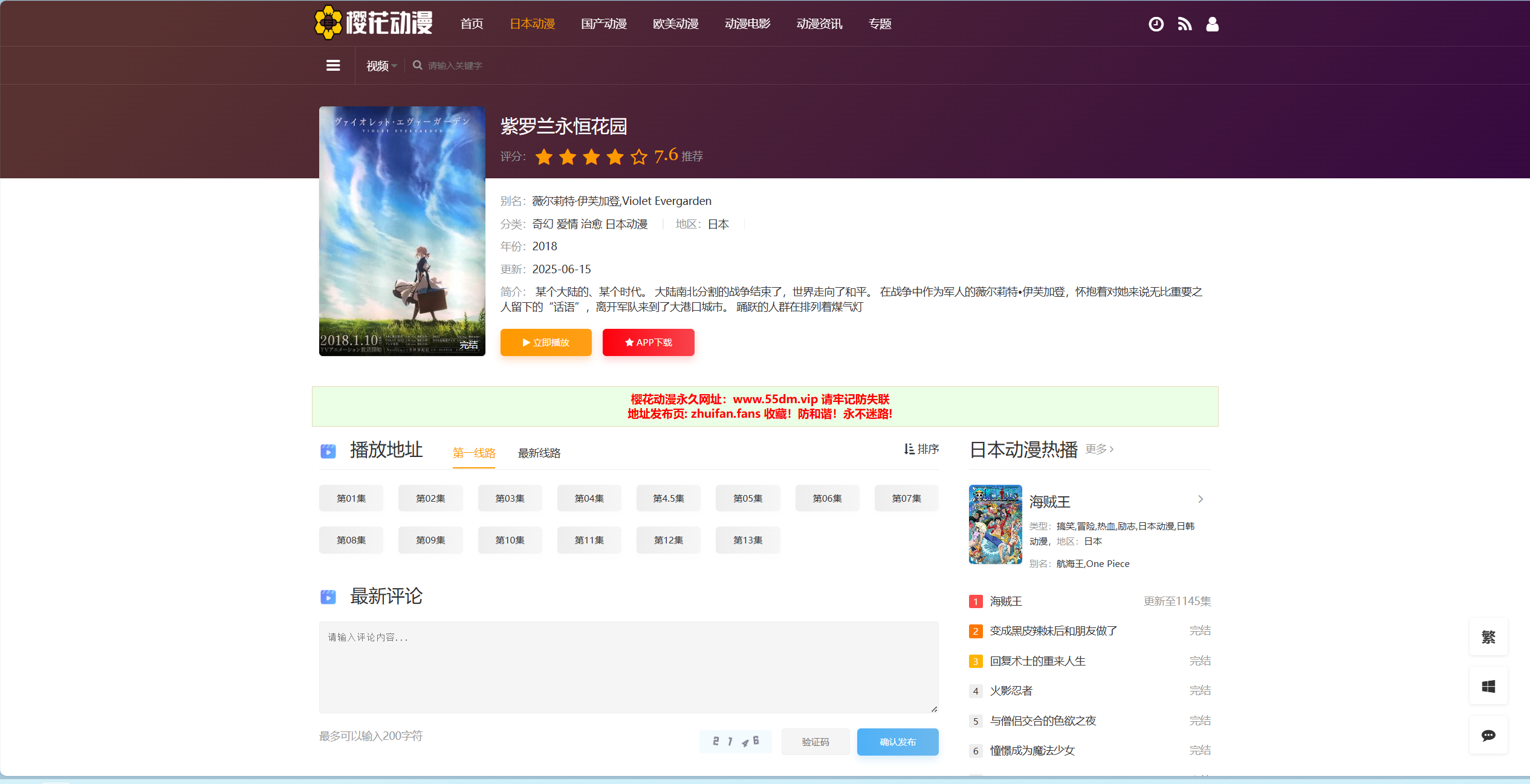Toggle episode sort order with 排序
The width and height of the screenshot is (1530, 784).
click(x=921, y=449)
